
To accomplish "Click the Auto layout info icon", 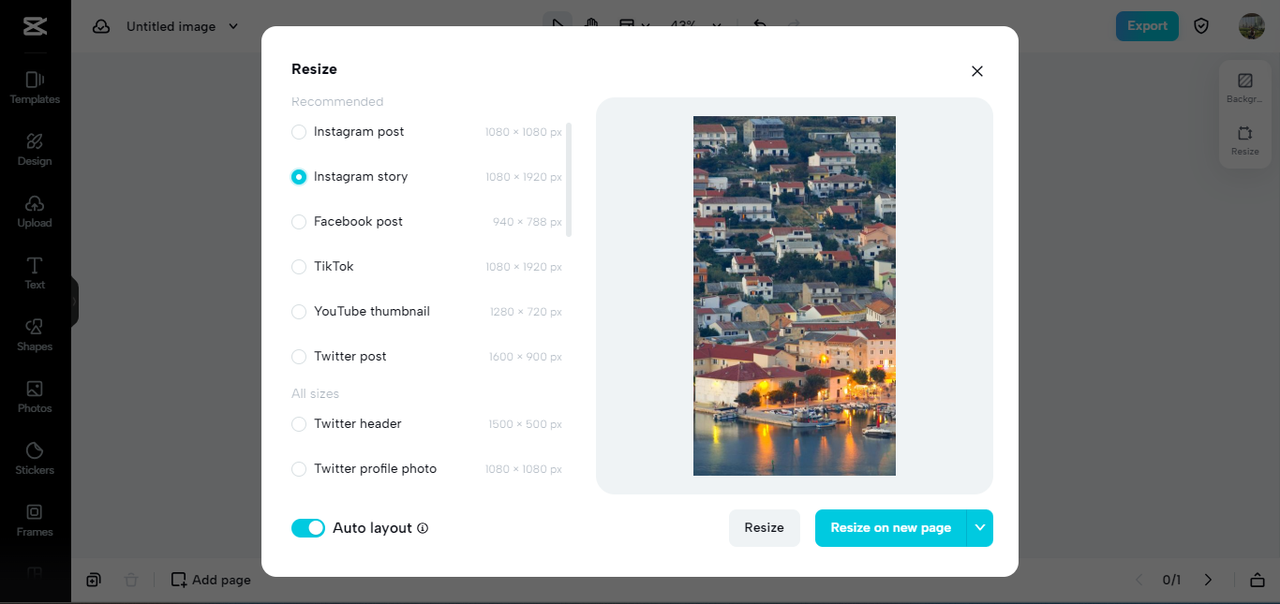I will click(x=422, y=528).
